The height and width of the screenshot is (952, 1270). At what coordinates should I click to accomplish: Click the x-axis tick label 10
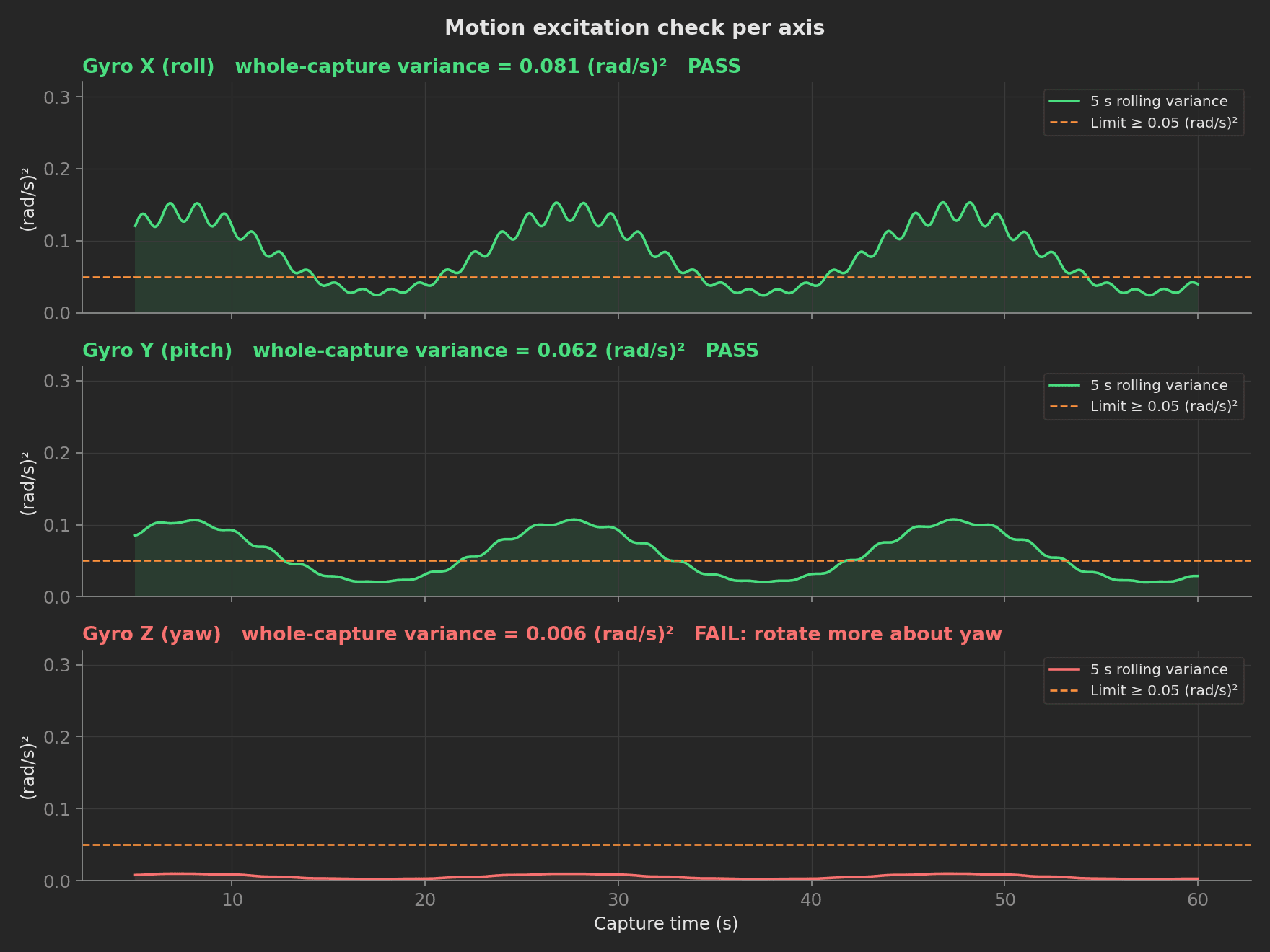pyautogui.click(x=232, y=899)
